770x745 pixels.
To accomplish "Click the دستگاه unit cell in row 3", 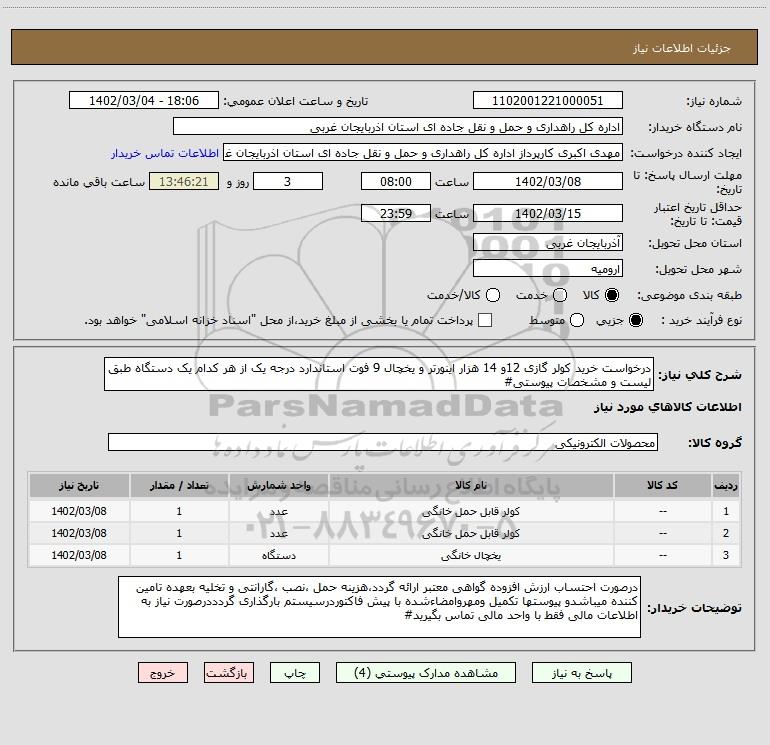I will (x=278, y=555).
